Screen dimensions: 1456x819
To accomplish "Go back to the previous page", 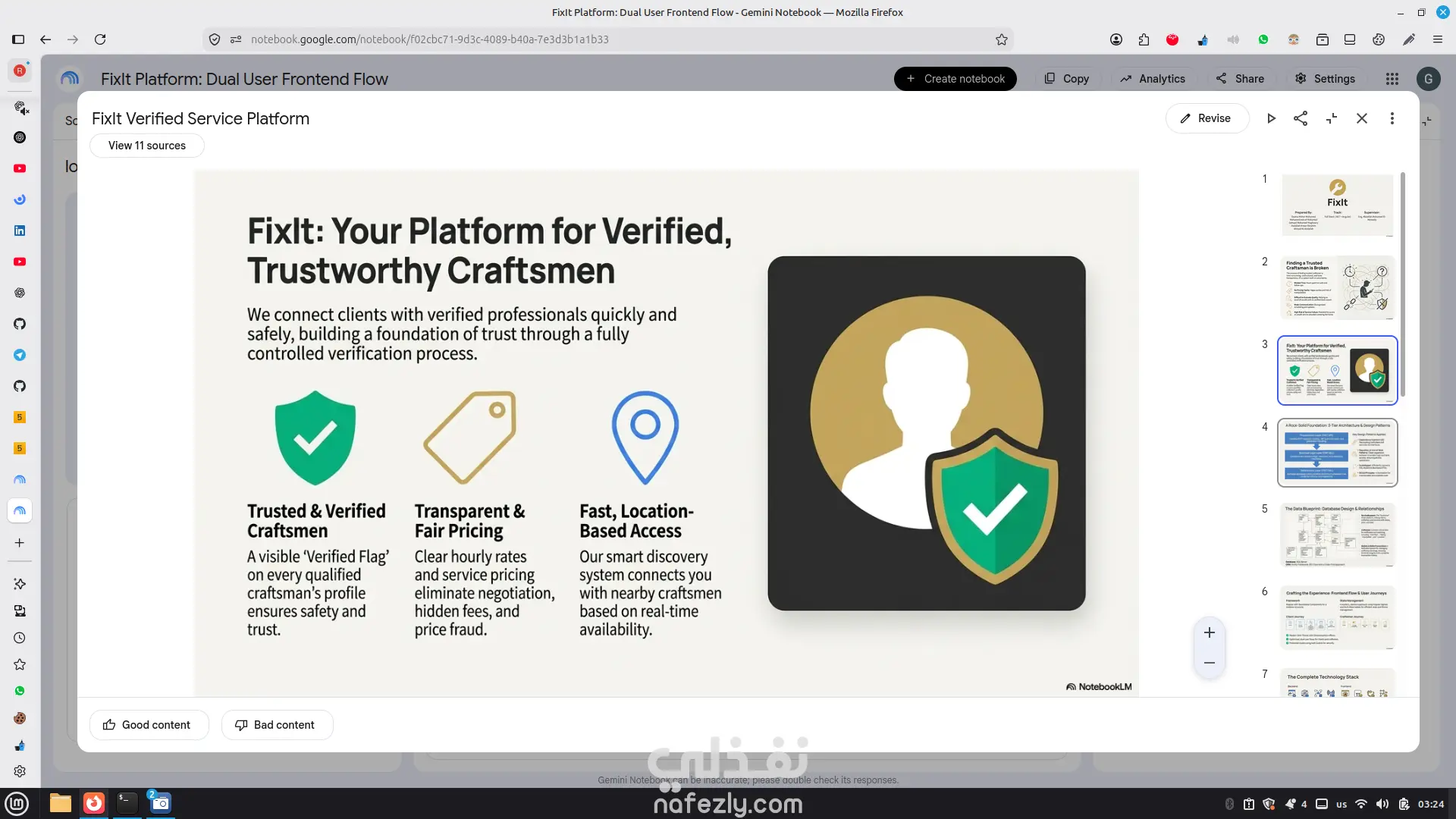I will pos(45,39).
